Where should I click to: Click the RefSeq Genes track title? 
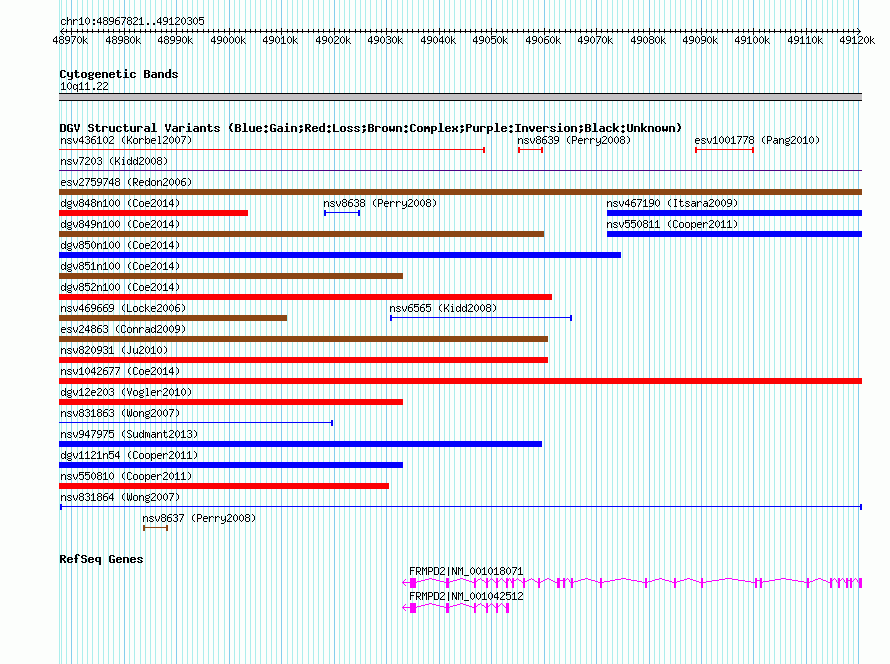coord(101,559)
